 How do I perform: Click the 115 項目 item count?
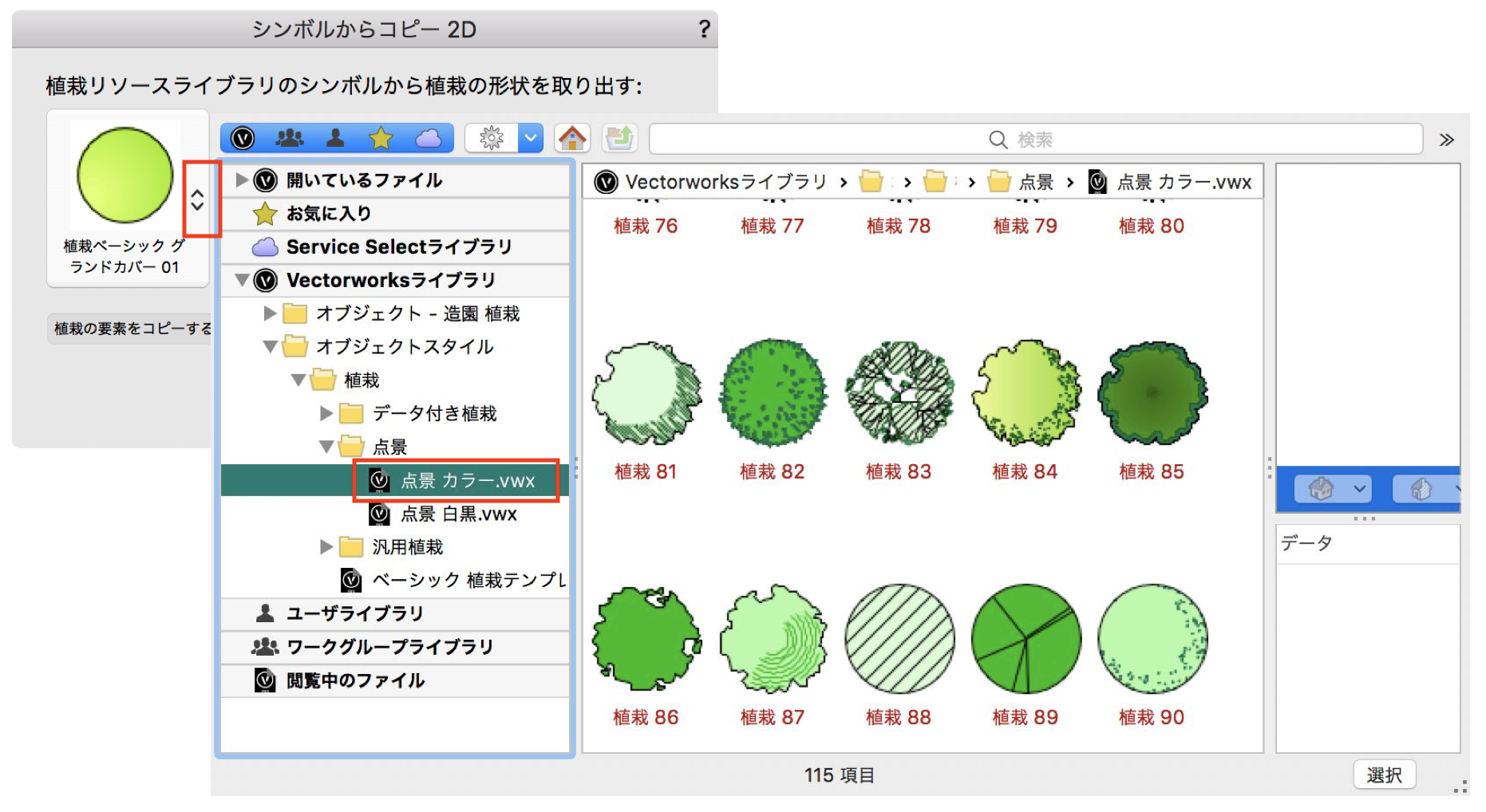click(840, 775)
